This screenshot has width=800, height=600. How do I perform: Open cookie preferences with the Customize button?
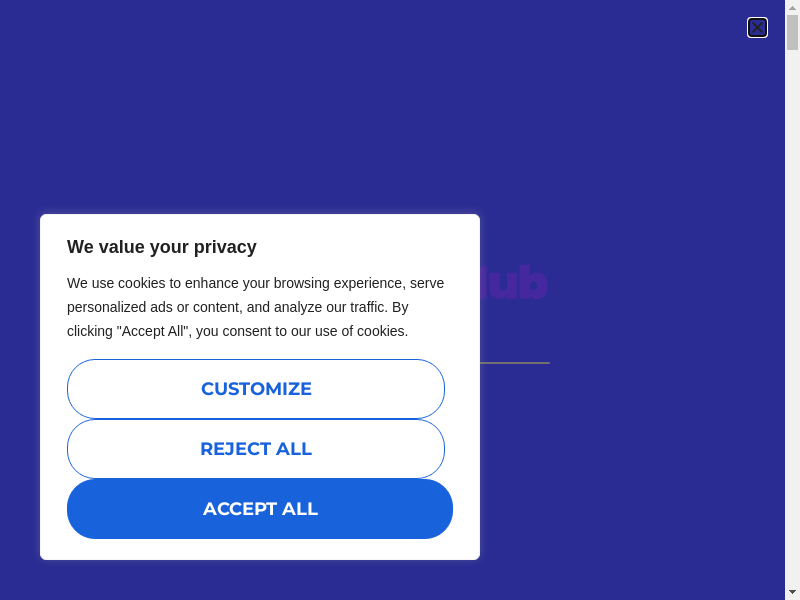(256, 389)
